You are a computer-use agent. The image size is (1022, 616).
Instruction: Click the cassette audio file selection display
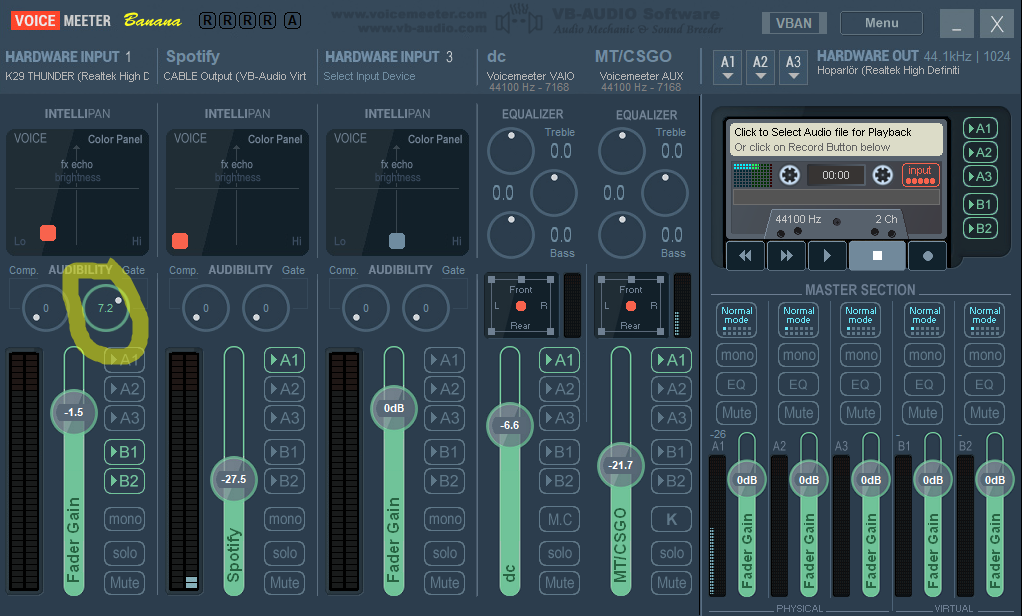coord(836,139)
